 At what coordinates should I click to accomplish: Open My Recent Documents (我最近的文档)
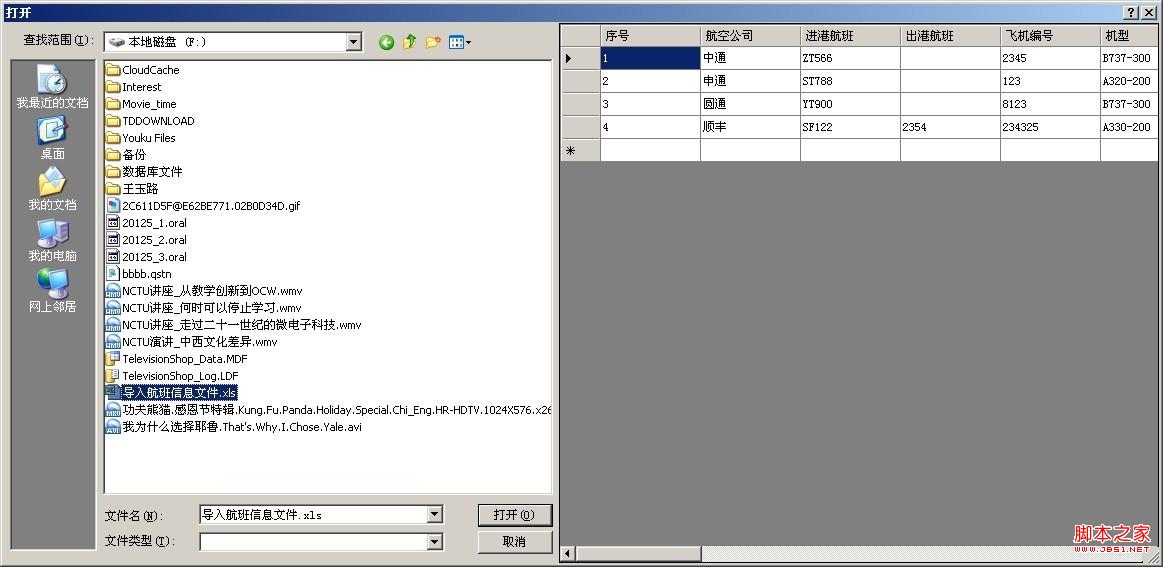[x=52, y=88]
